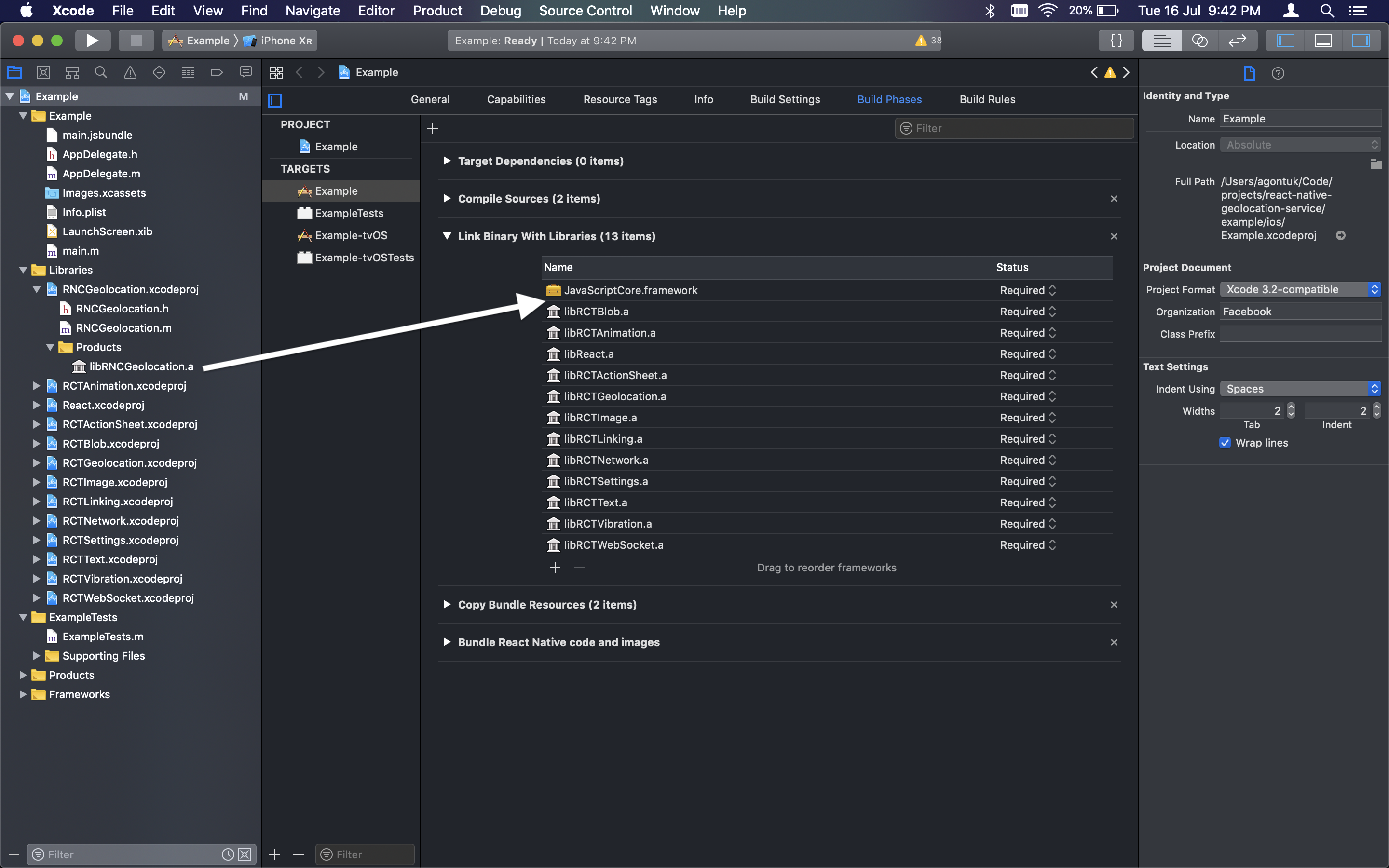Click the project navigator icon
Viewport: 1389px width, 868px height.
14,72
